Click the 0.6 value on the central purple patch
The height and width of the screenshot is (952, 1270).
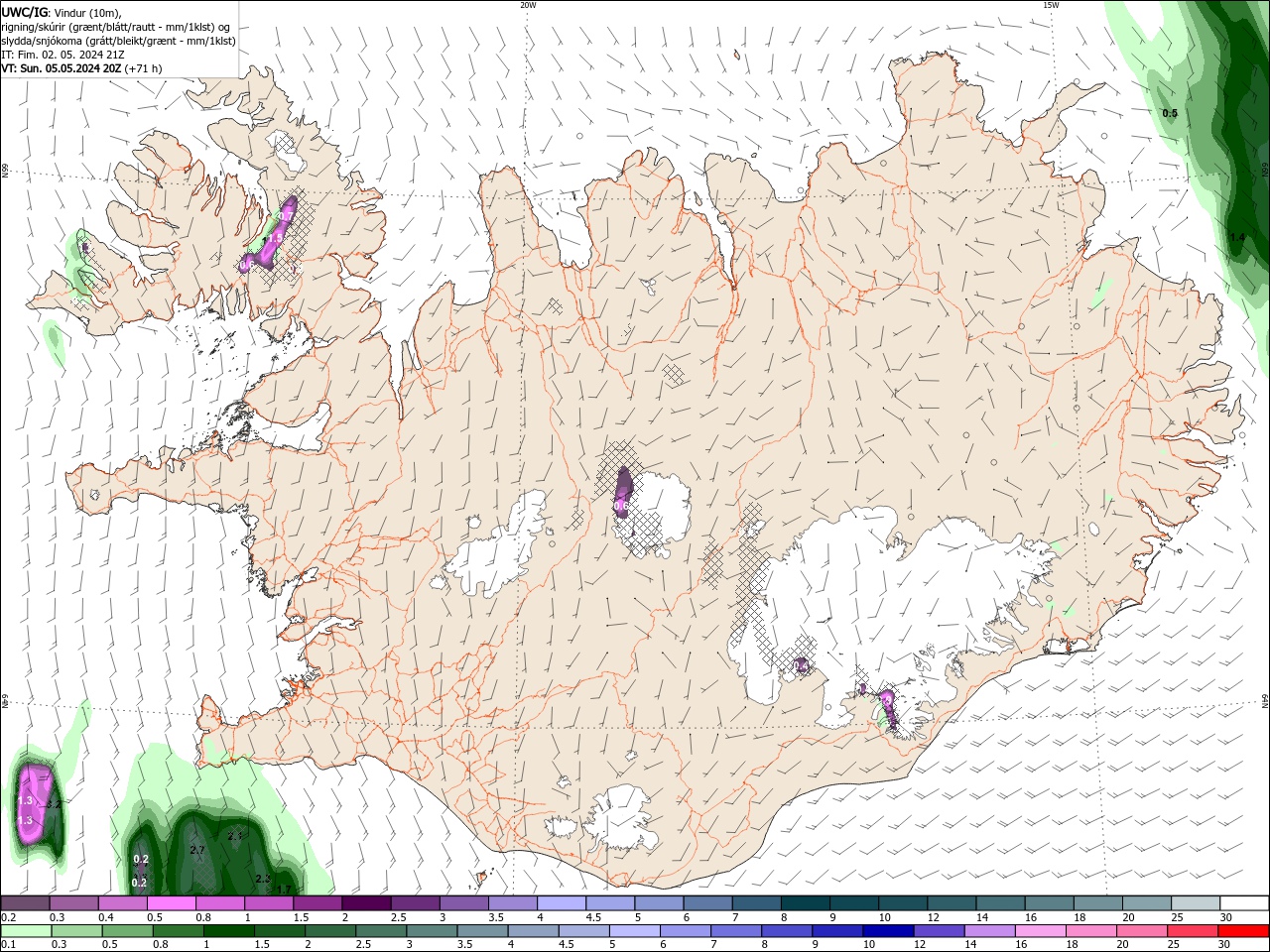point(621,506)
